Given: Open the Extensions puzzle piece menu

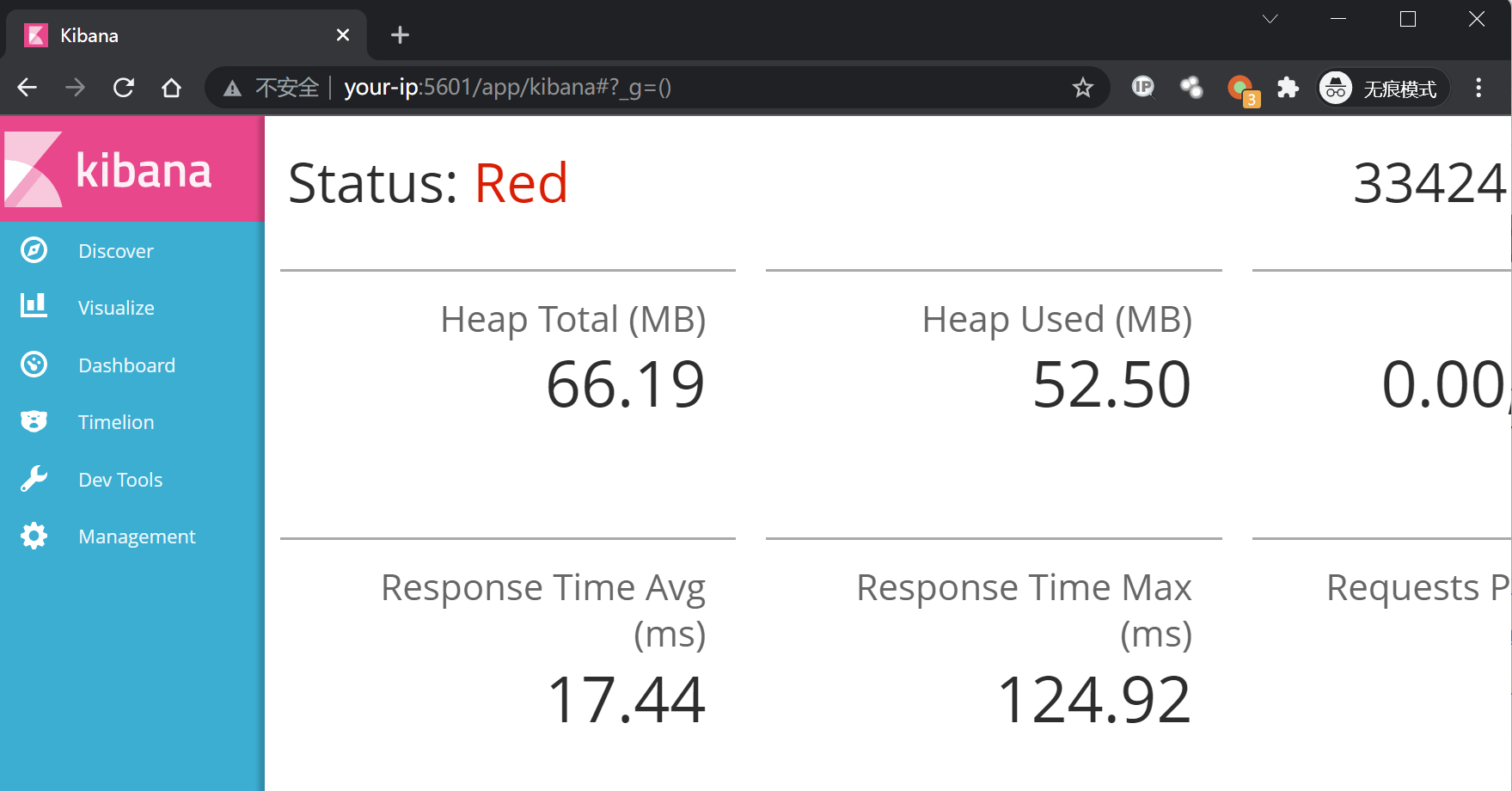Looking at the screenshot, I should tap(1288, 87).
